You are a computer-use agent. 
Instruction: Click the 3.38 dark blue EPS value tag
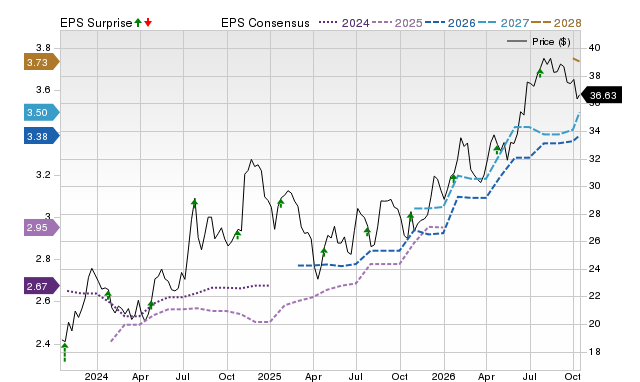coord(42,136)
